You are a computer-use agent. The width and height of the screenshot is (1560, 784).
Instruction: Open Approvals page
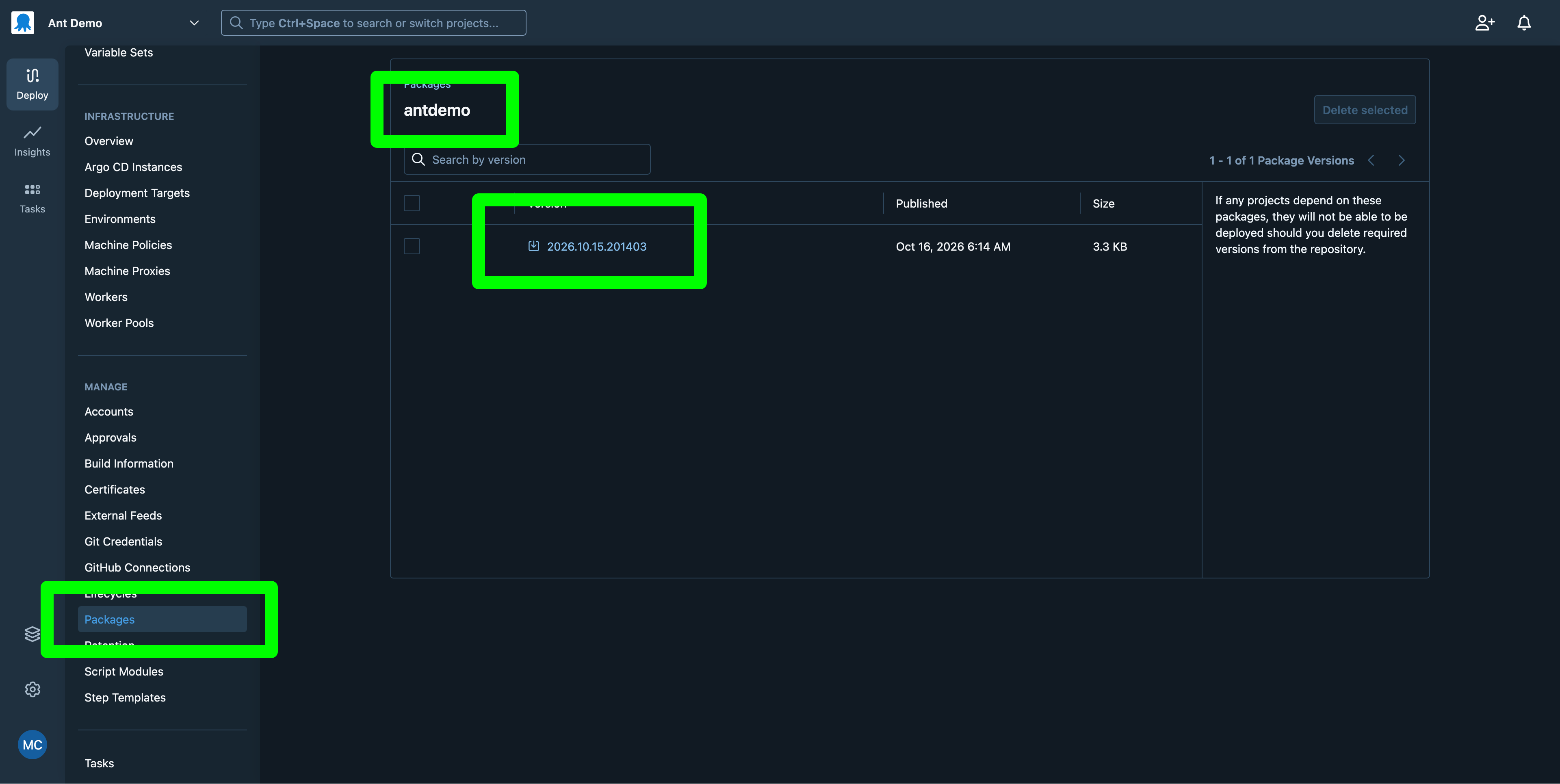pos(110,438)
